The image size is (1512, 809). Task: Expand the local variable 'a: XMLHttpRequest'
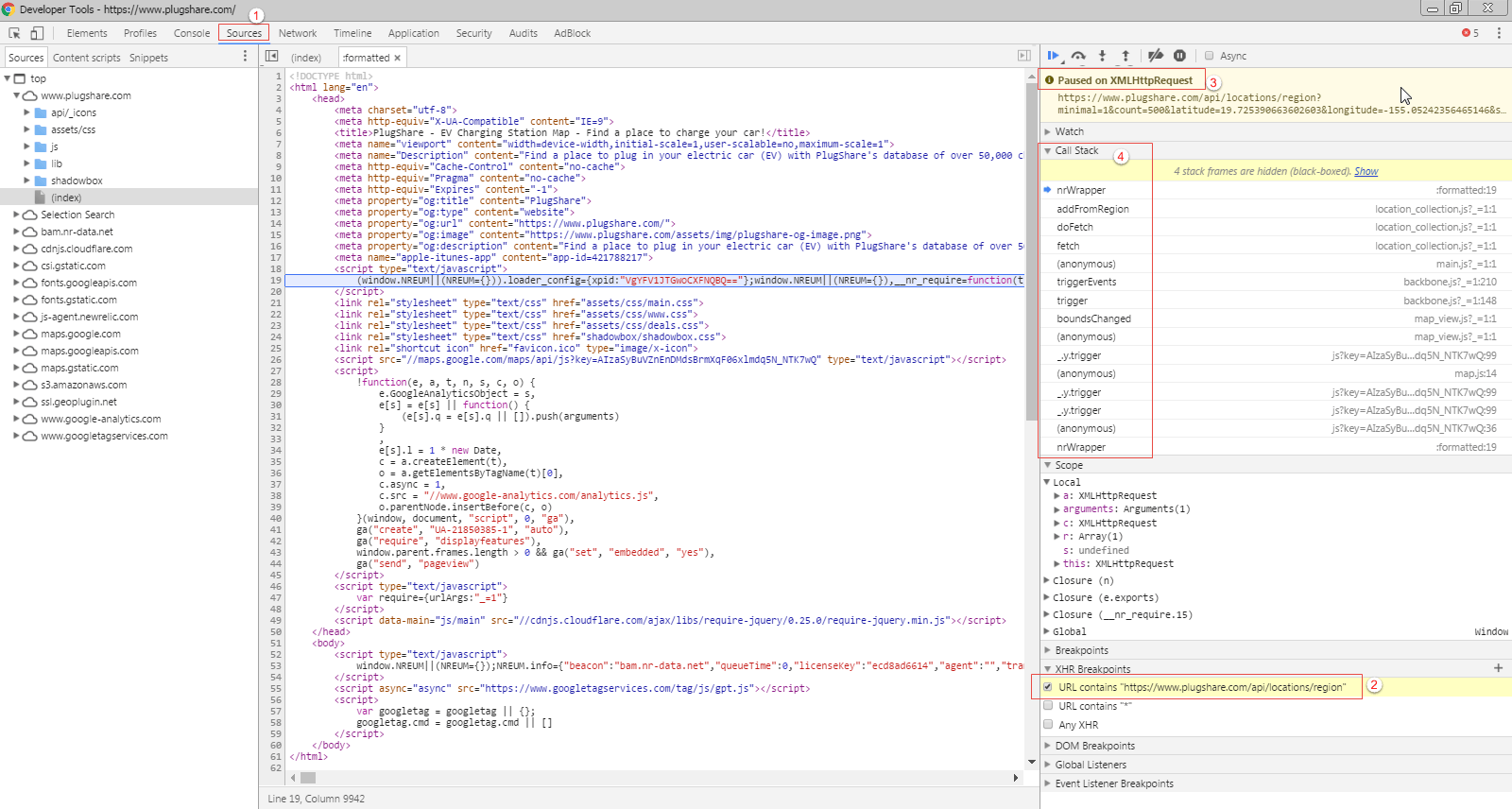(1057, 495)
